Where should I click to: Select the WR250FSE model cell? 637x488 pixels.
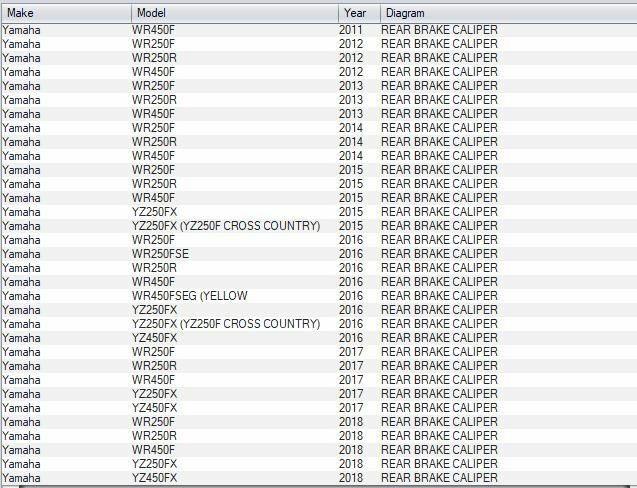click(x=160, y=254)
